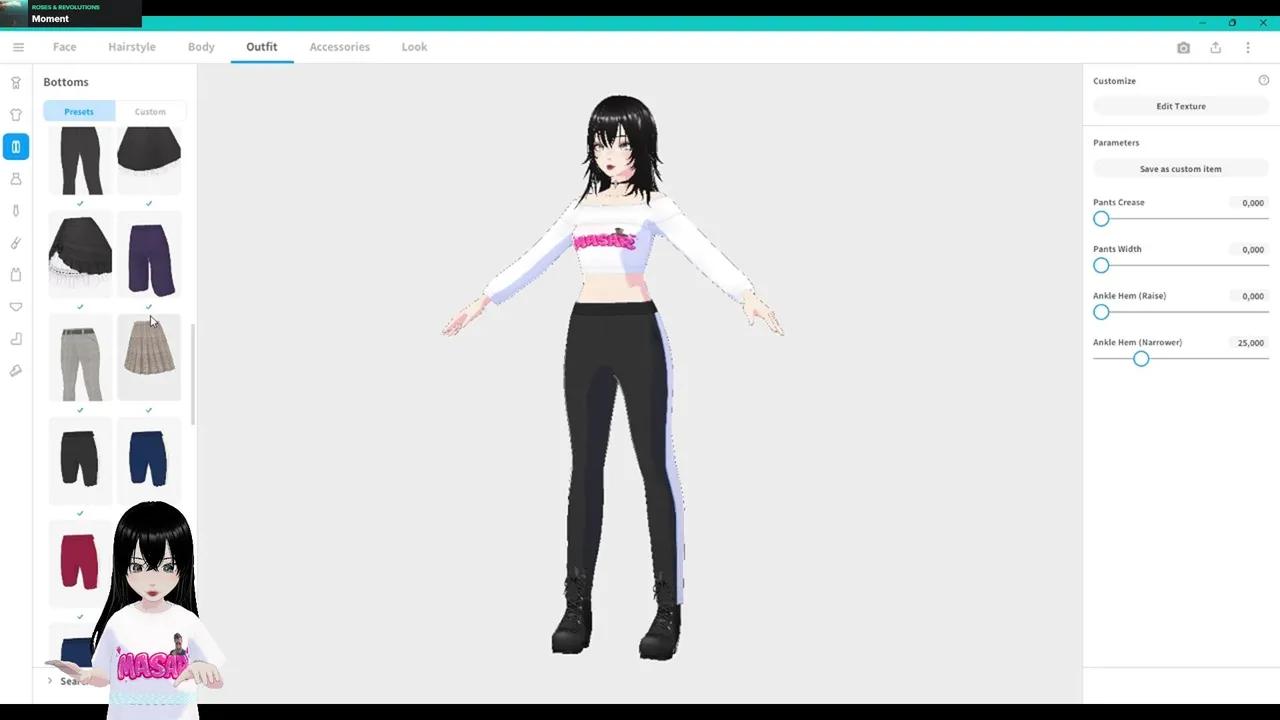Click the Customize section label
The height and width of the screenshot is (720, 1280).
coord(1114,81)
